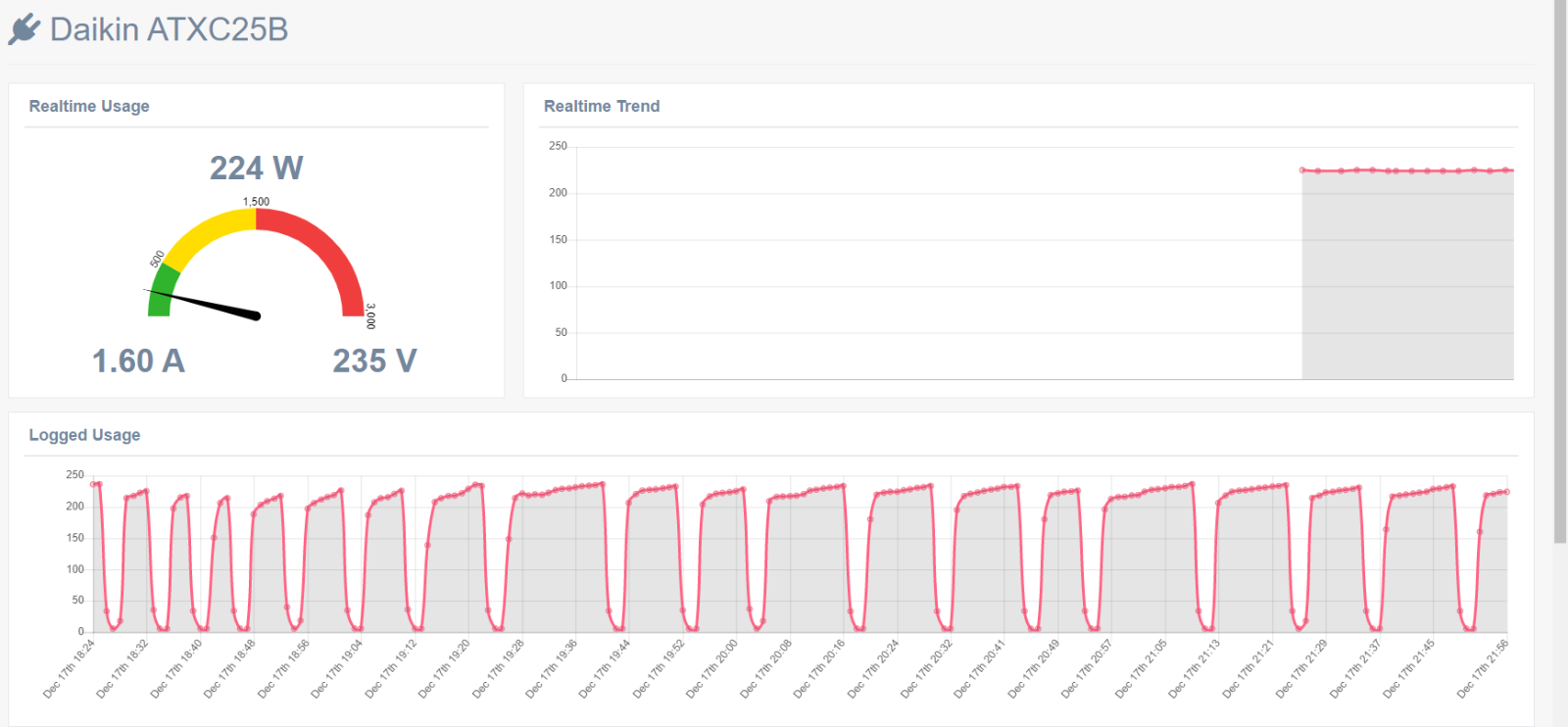The image size is (1568, 727).
Task: Click the first data point of Logged Usage chart
Action: click(93, 484)
